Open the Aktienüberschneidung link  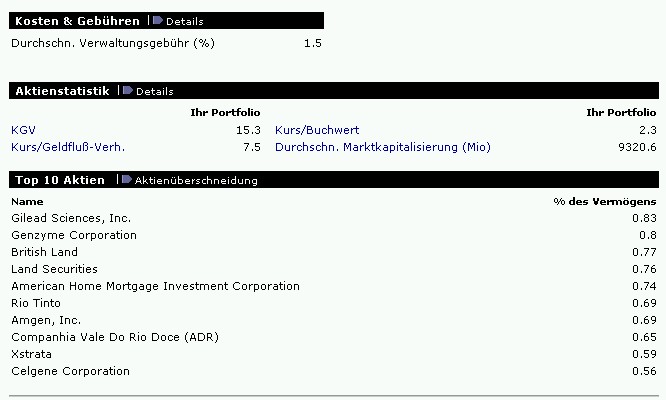pos(196,180)
